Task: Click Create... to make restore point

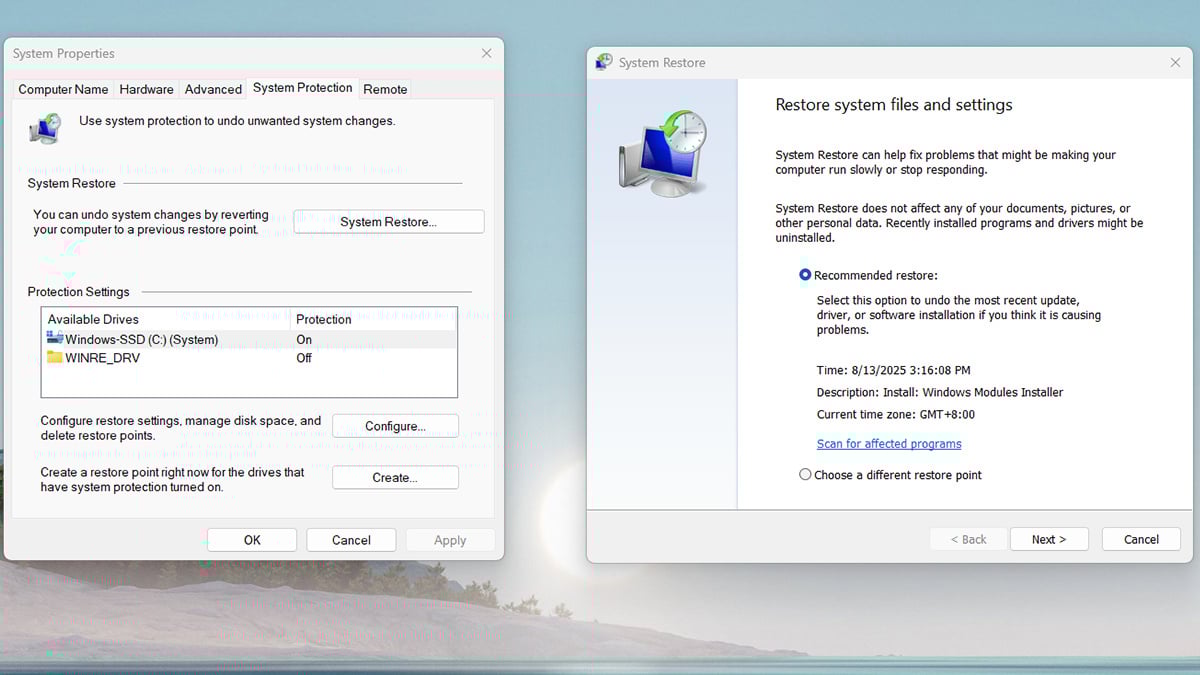Action: click(x=395, y=478)
